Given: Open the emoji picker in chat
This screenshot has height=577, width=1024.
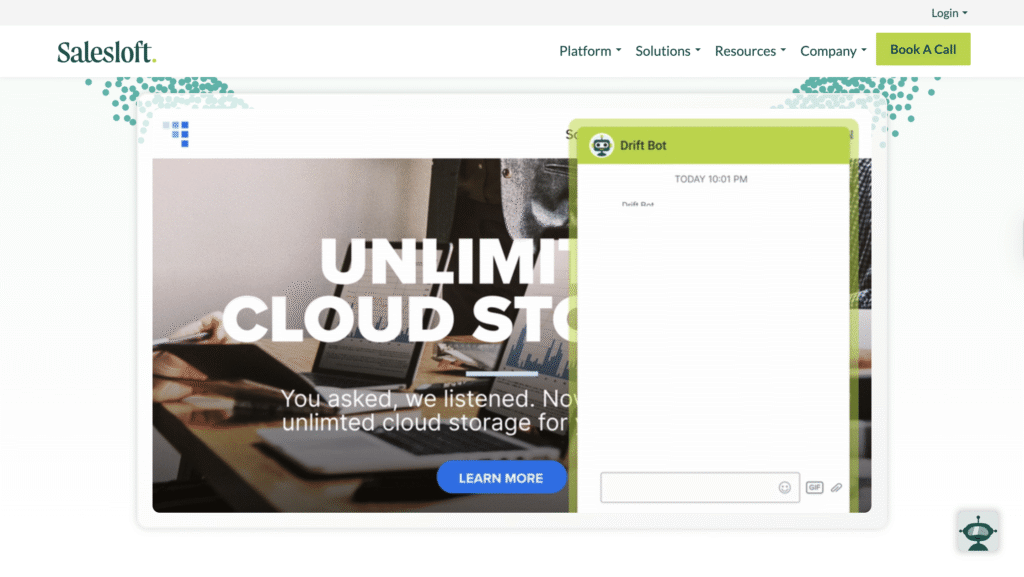Looking at the screenshot, I should pos(784,488).
